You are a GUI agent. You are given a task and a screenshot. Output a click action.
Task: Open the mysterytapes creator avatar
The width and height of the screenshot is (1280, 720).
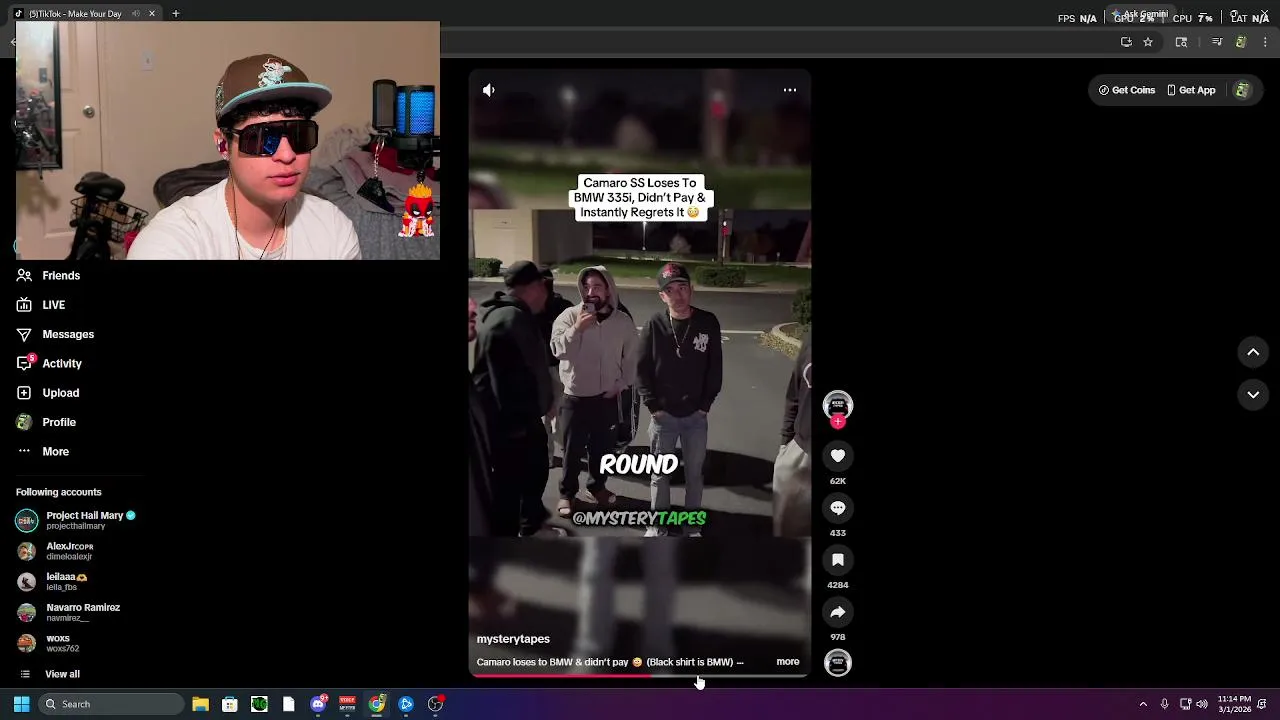838,405
